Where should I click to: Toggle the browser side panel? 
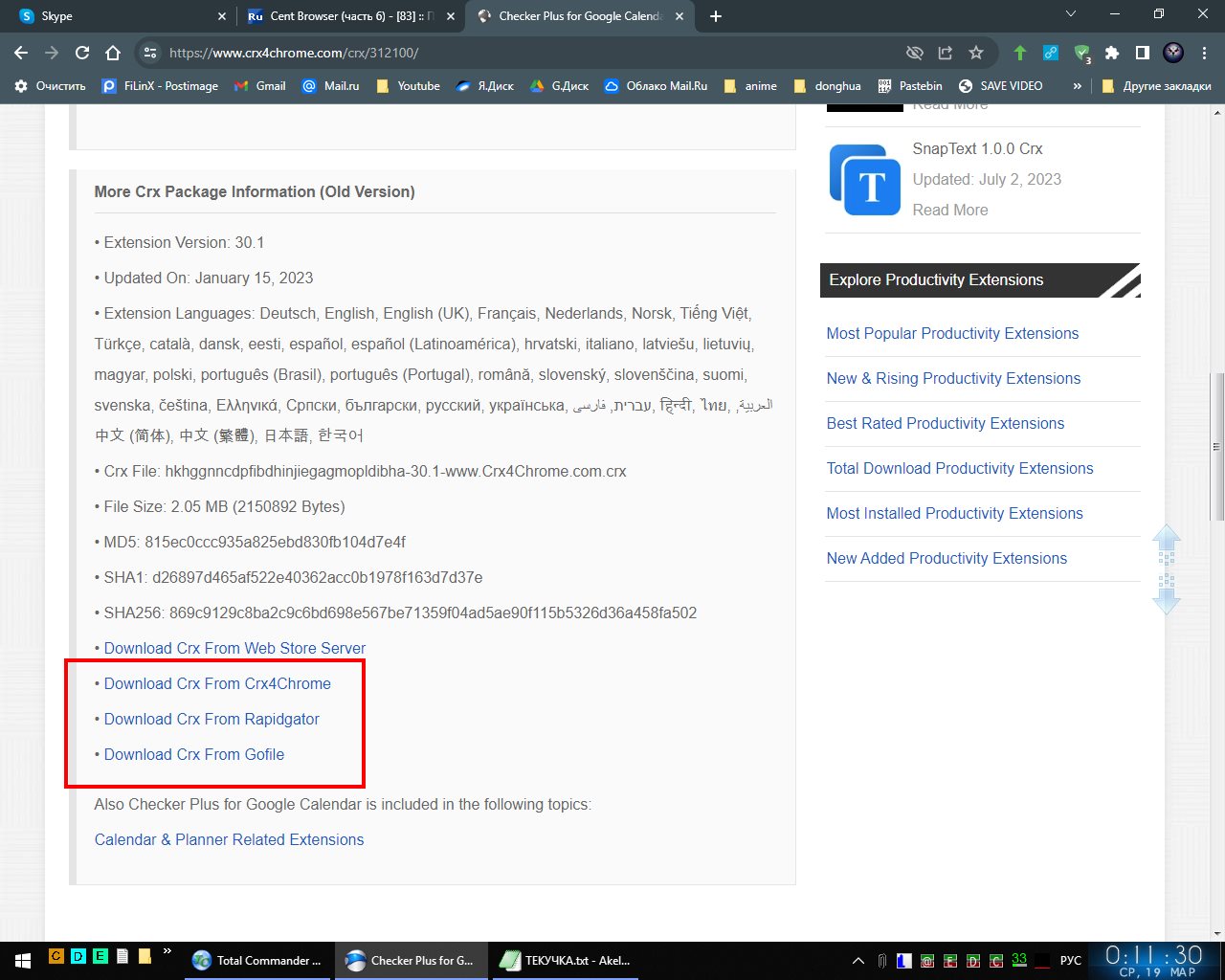click(x=1143, y=53)
